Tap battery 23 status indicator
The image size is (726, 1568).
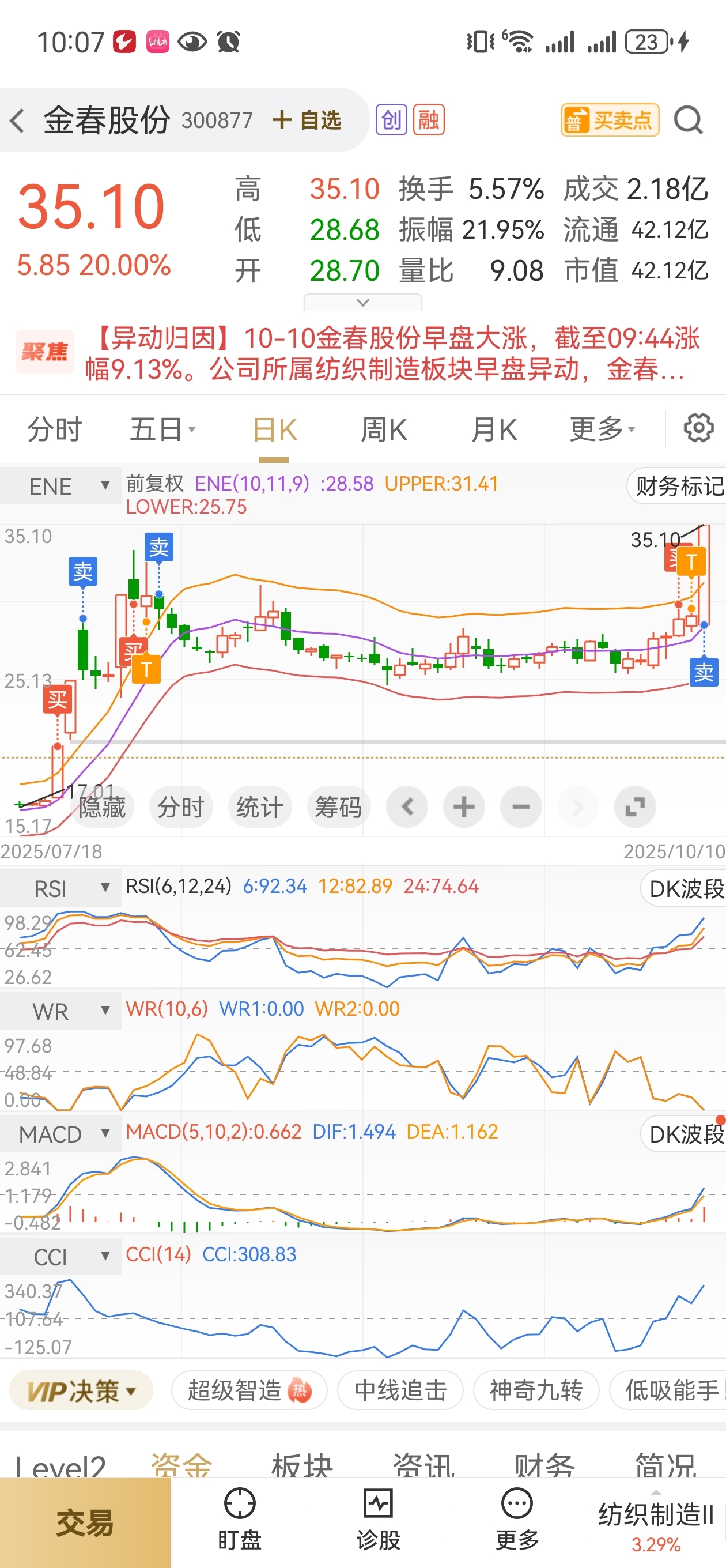[648, 42]
